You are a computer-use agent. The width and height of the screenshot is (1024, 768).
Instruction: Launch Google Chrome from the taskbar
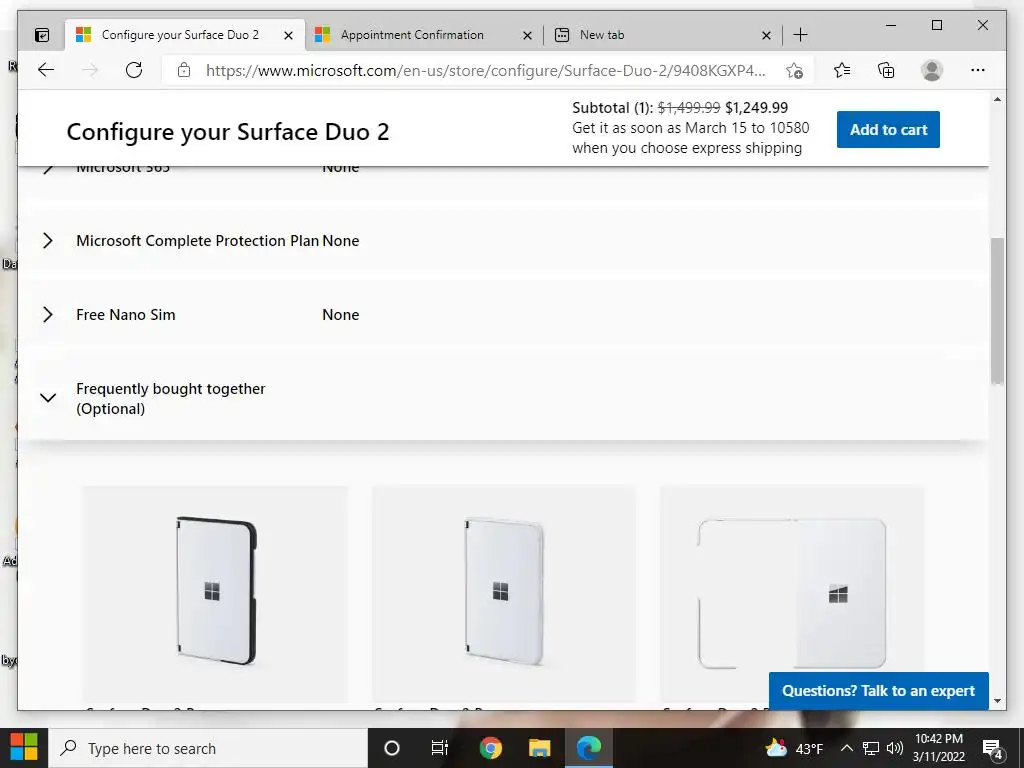(490, 748)
